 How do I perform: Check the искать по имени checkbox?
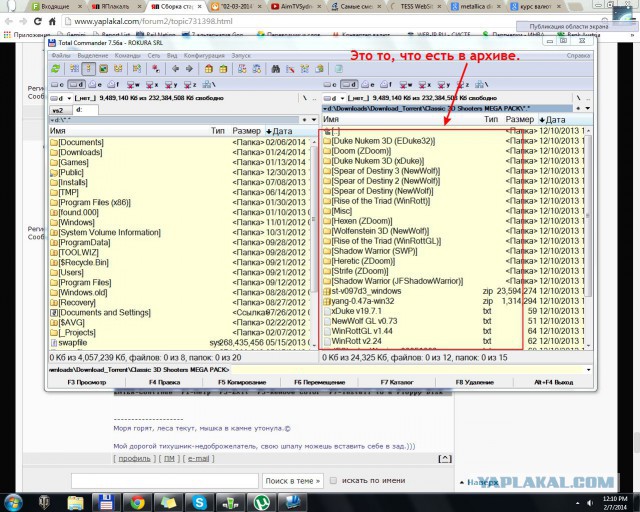point(333,481)
